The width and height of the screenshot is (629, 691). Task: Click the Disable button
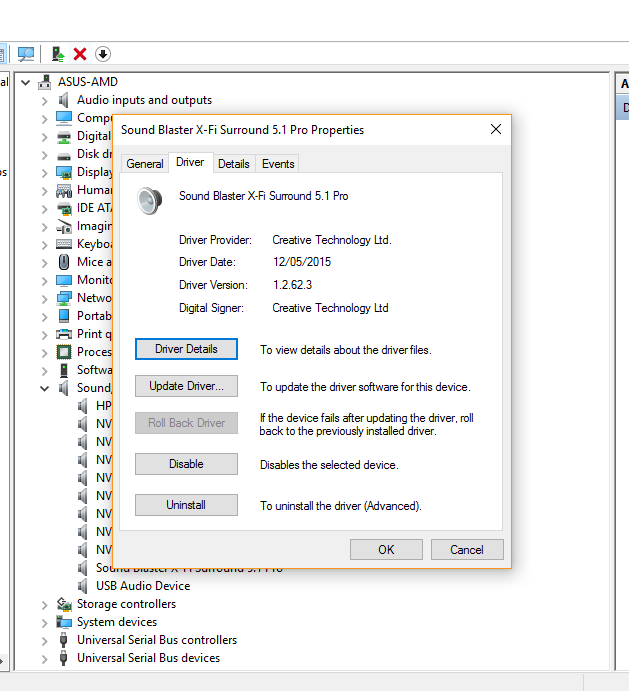pos(186,464)
